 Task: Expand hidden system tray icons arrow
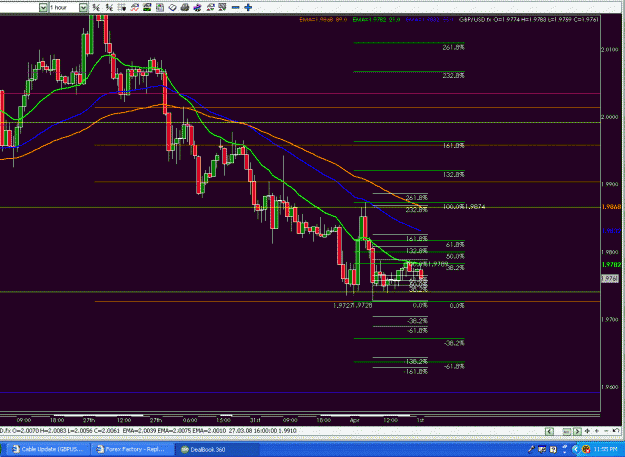[576, 449]
